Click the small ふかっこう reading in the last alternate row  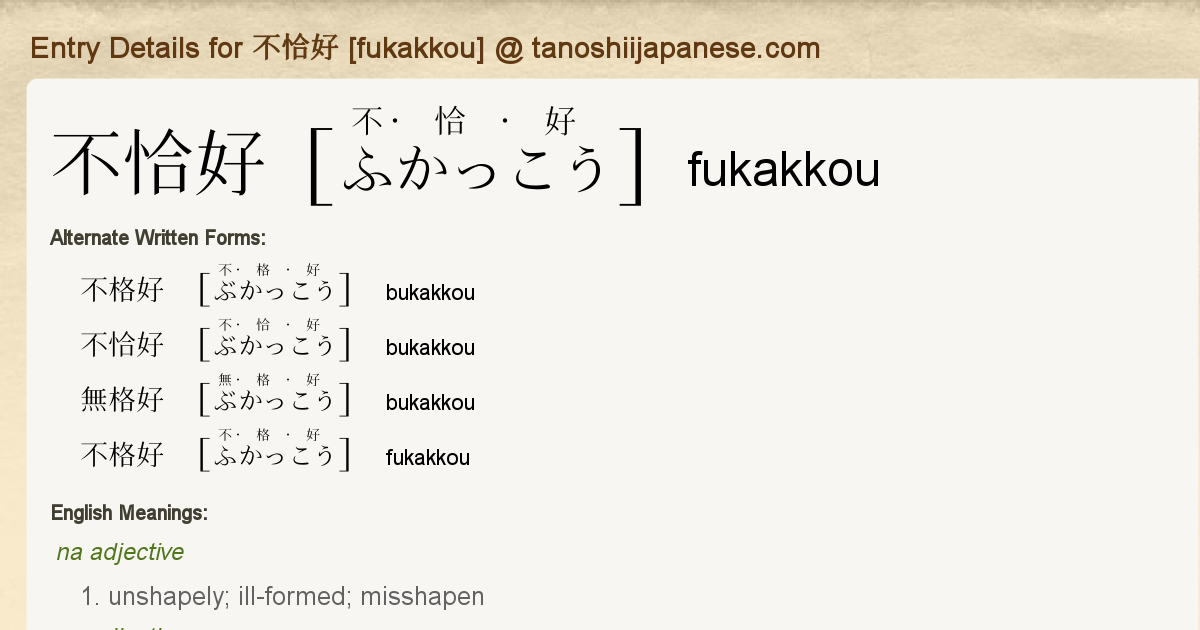(274, 457)
